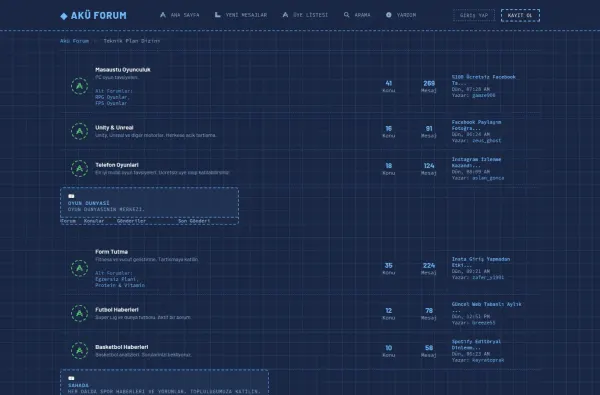Open the Masaustu Oyunculuk forum

tap(123, 70)
